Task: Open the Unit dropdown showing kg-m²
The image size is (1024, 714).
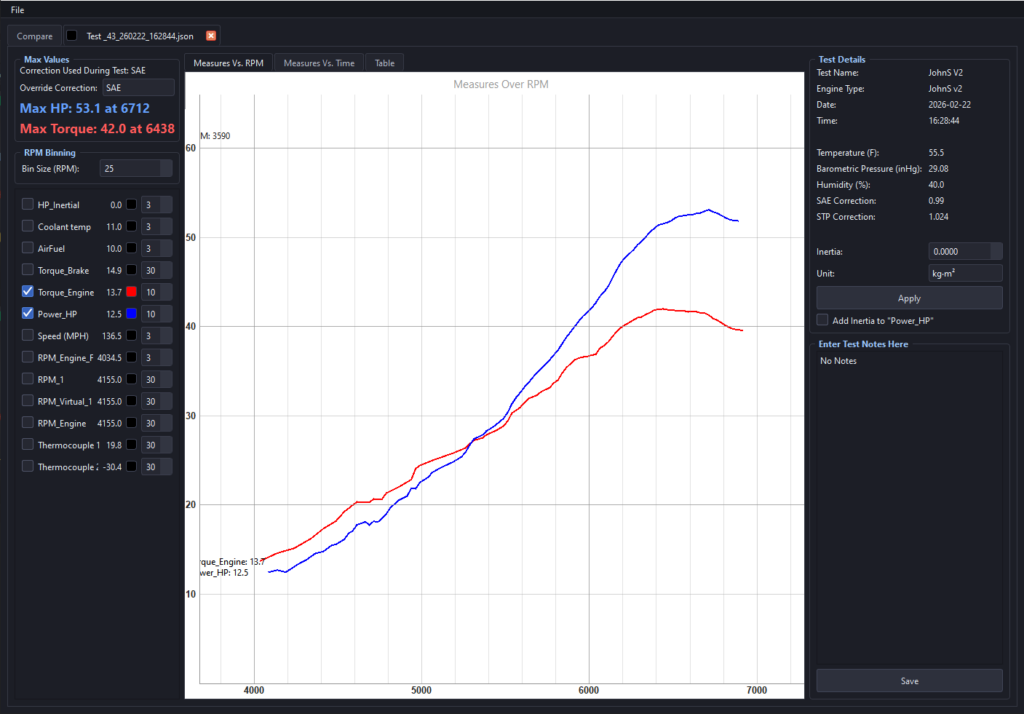Action: (964, 272)
